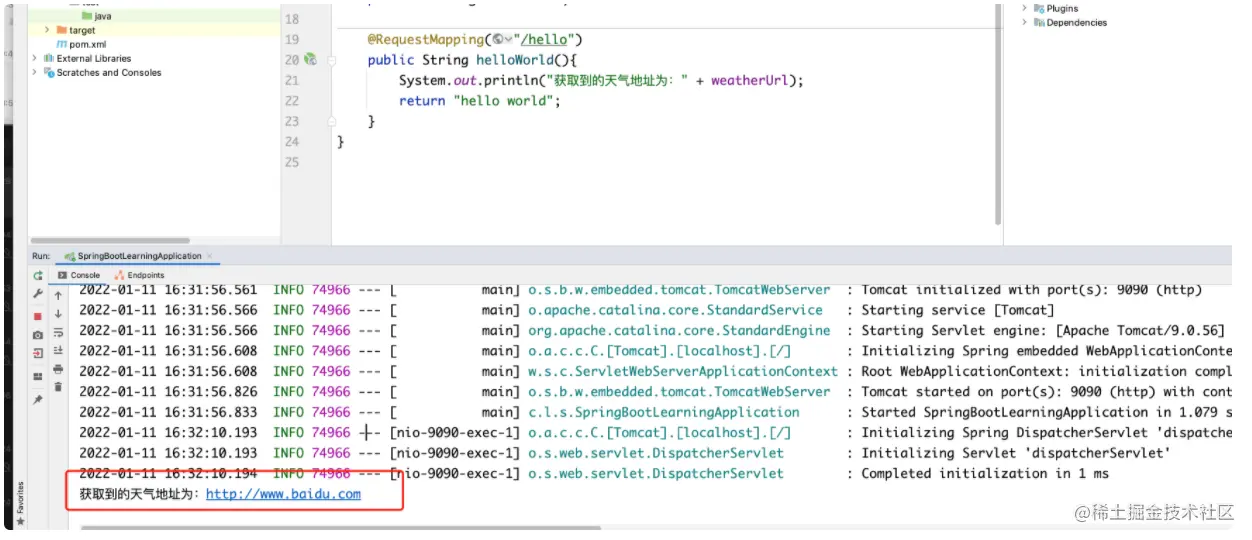Screen dimensions: 1252x540
Task: Expand the Plugins node in the Maven panel
Action: click(x=1025, y=8)
